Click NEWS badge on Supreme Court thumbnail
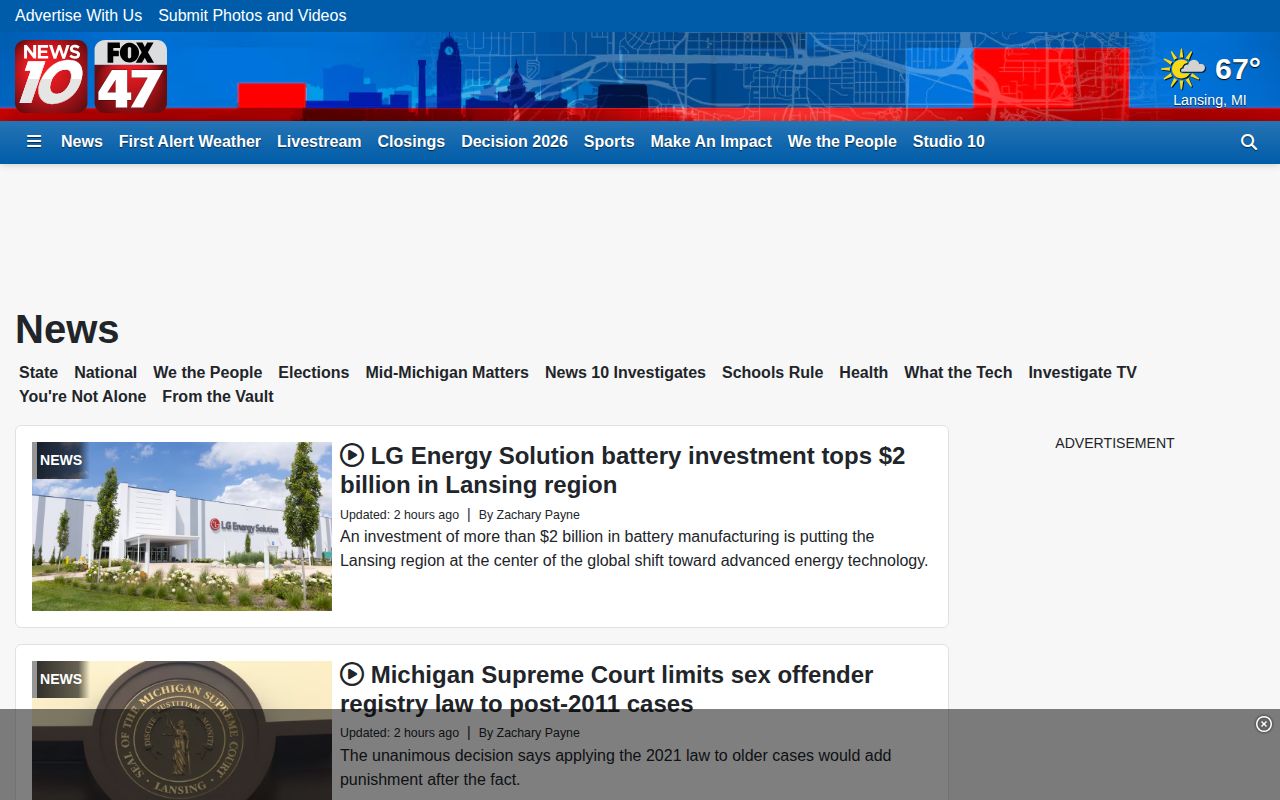The image size is (1280, 800). (61, 679)
